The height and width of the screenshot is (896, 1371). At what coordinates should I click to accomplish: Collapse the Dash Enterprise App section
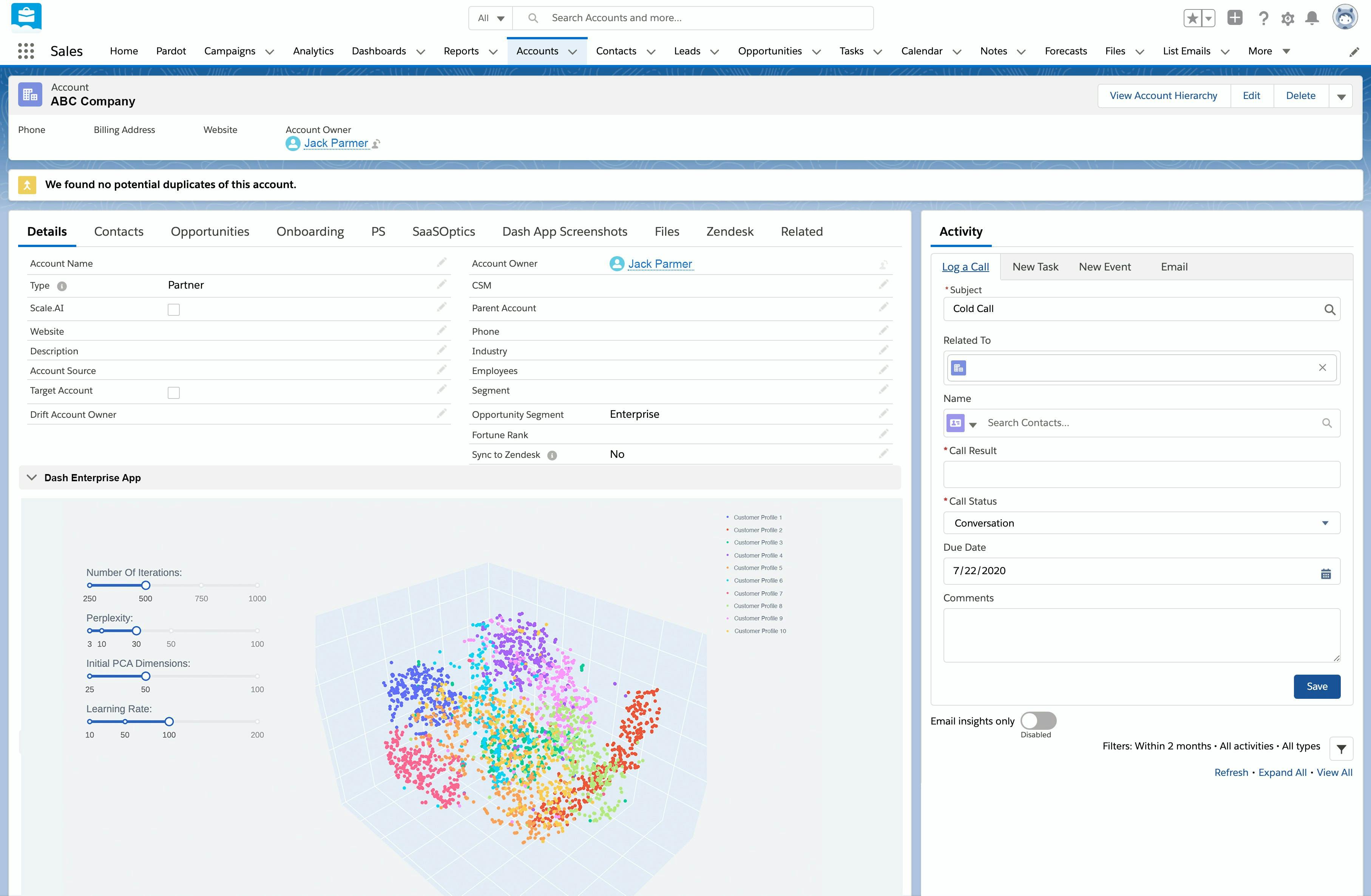[x=32, y=477]
